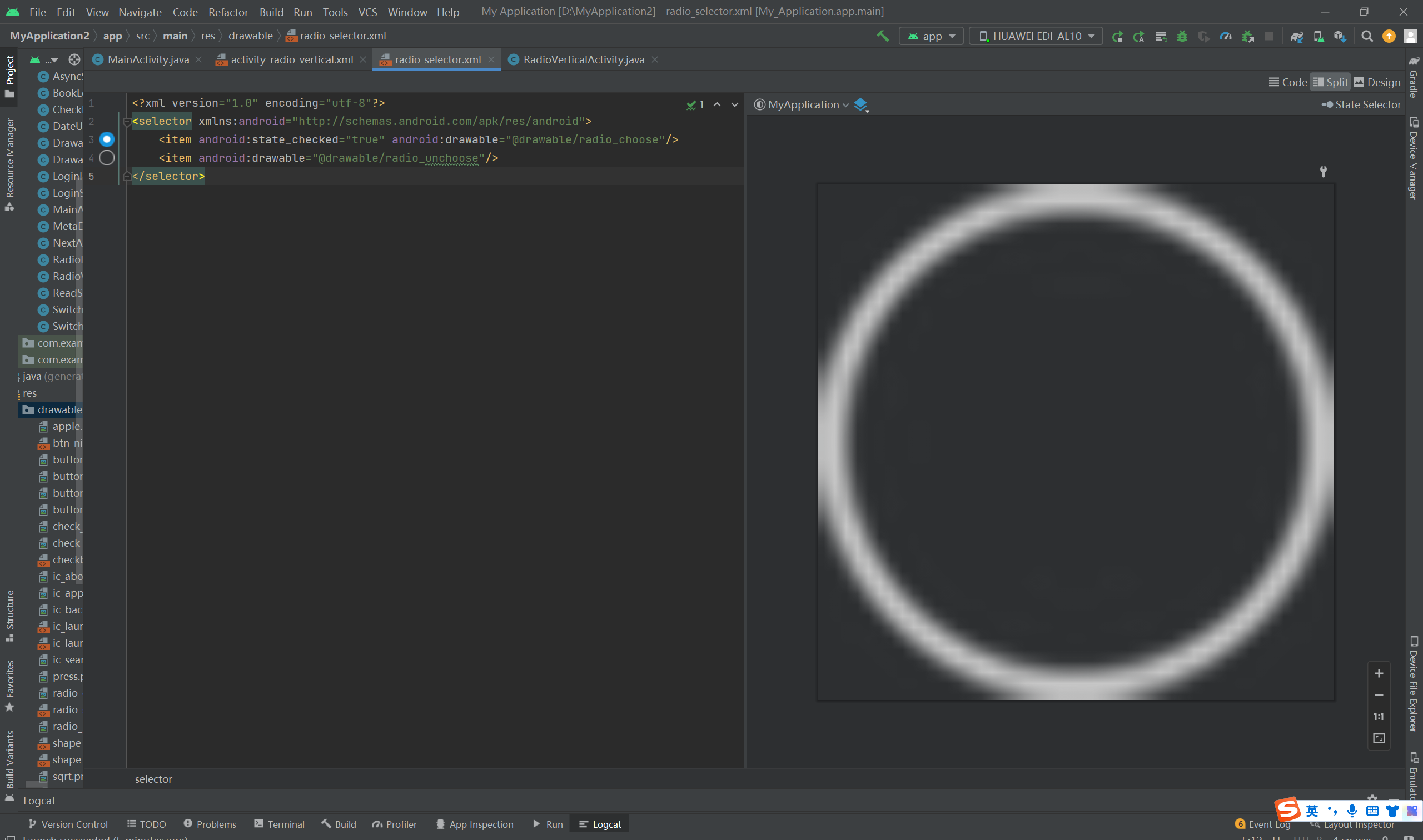Click Sync Project with Gradle Files icon
This screenshot has height=840, width=1423.
click(x=1297, y=36)
